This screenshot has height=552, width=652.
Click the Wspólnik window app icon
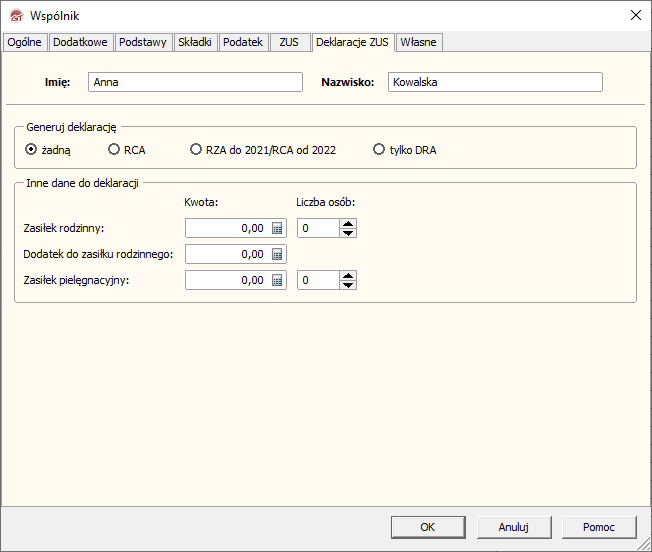click(x=17, y=16)
